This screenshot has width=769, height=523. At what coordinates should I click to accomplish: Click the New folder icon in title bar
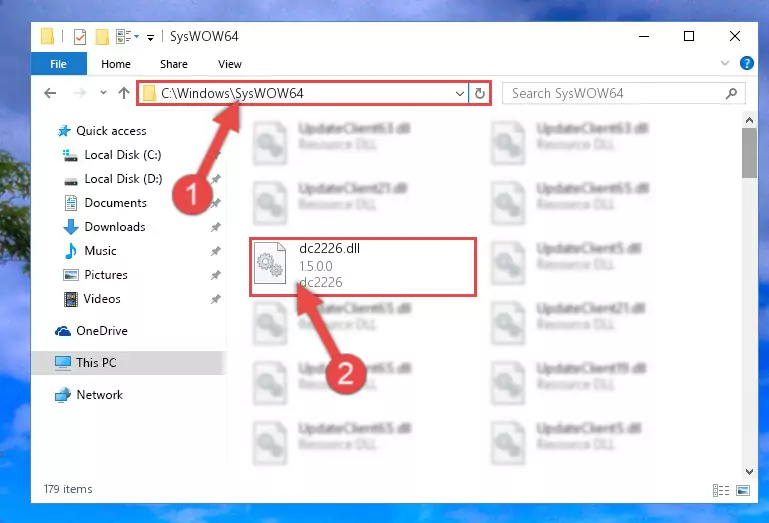pos(102,37)
